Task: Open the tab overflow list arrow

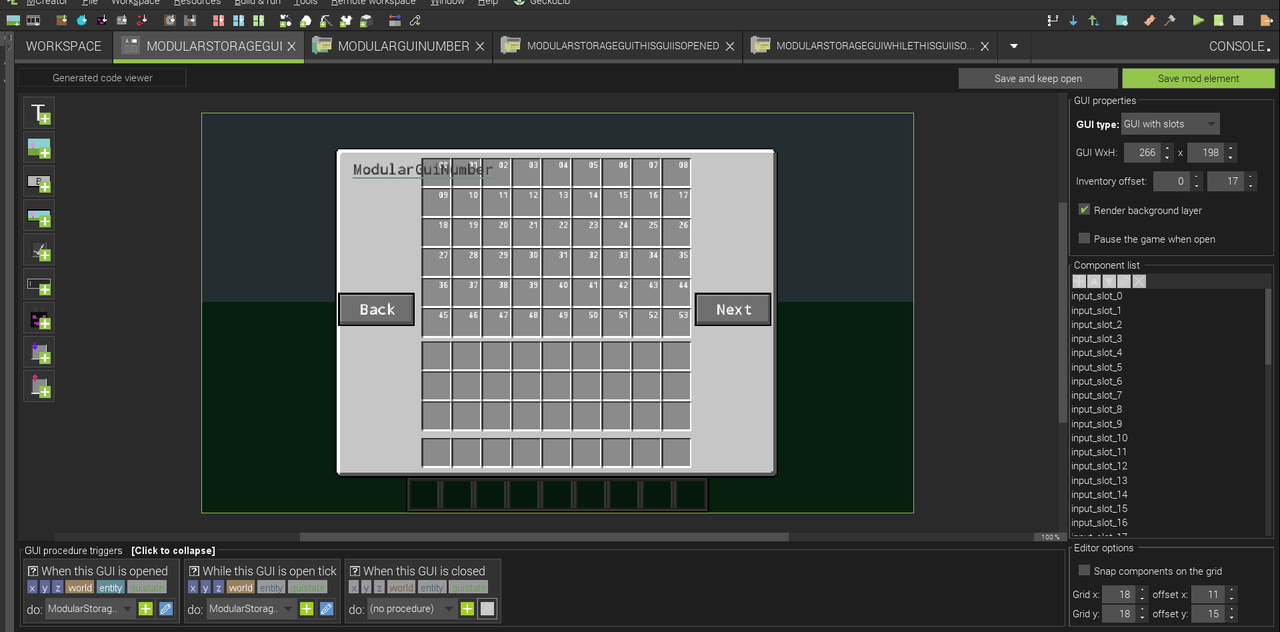Action: [x=1014, y=46]
